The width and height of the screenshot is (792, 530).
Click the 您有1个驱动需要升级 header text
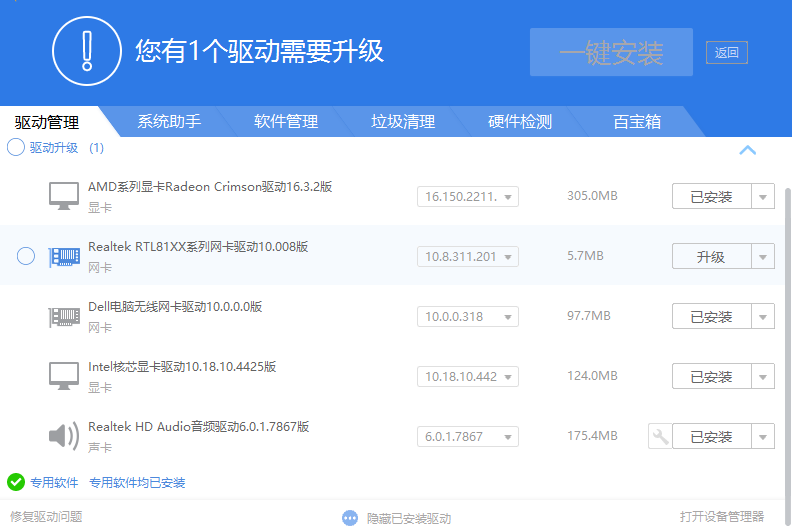[x=259, y=51]
